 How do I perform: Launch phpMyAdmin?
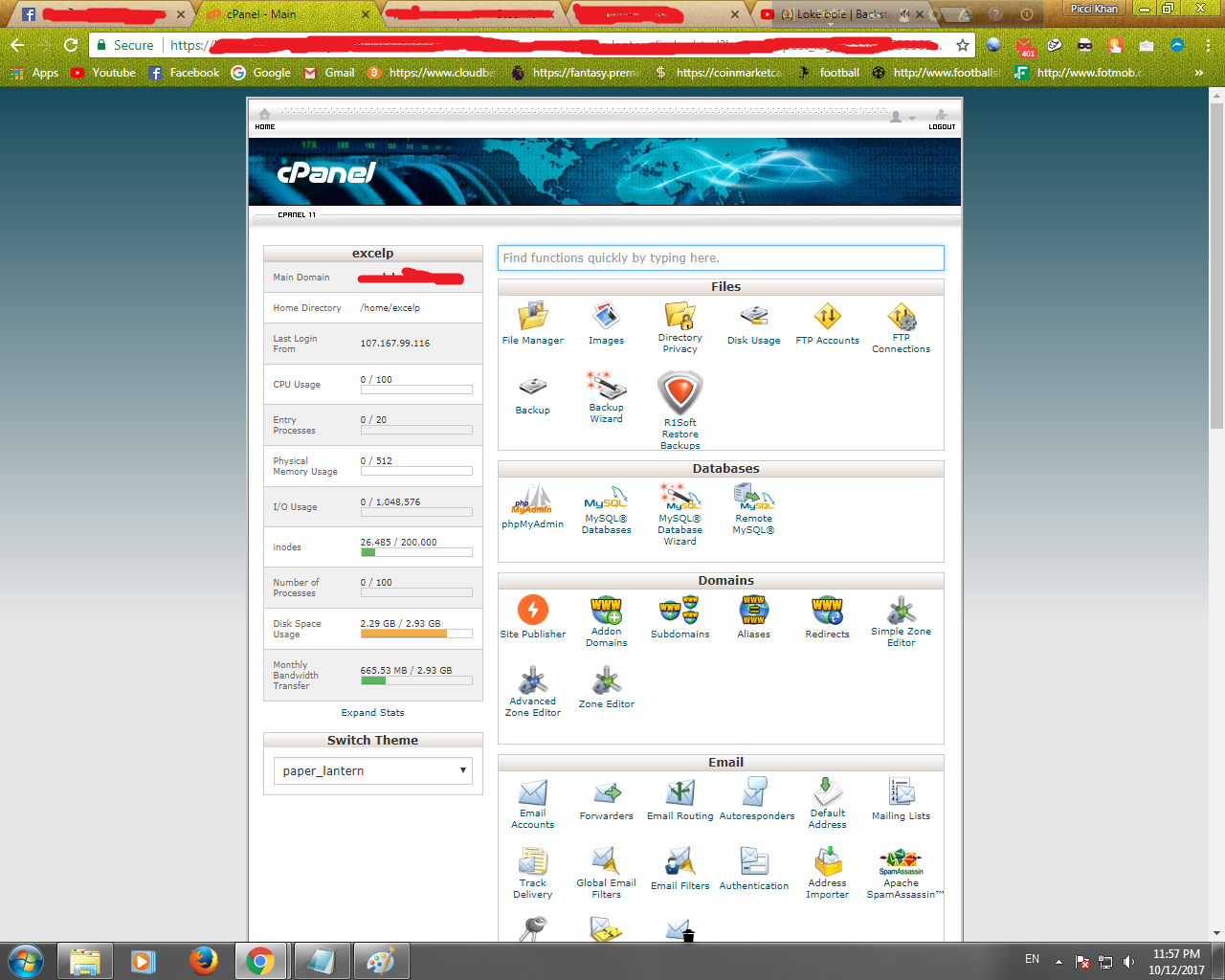[533, 507]
